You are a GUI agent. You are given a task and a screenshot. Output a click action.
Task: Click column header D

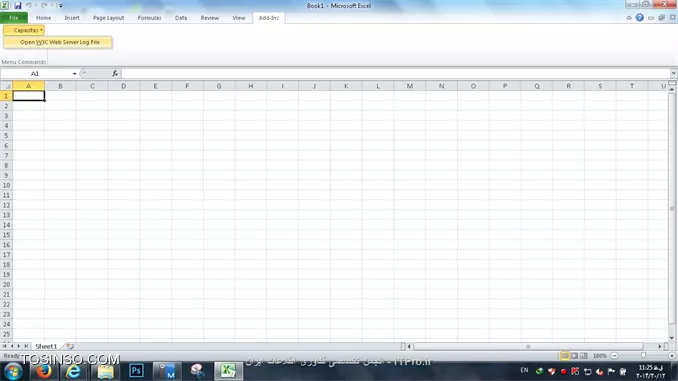(124, 86)
